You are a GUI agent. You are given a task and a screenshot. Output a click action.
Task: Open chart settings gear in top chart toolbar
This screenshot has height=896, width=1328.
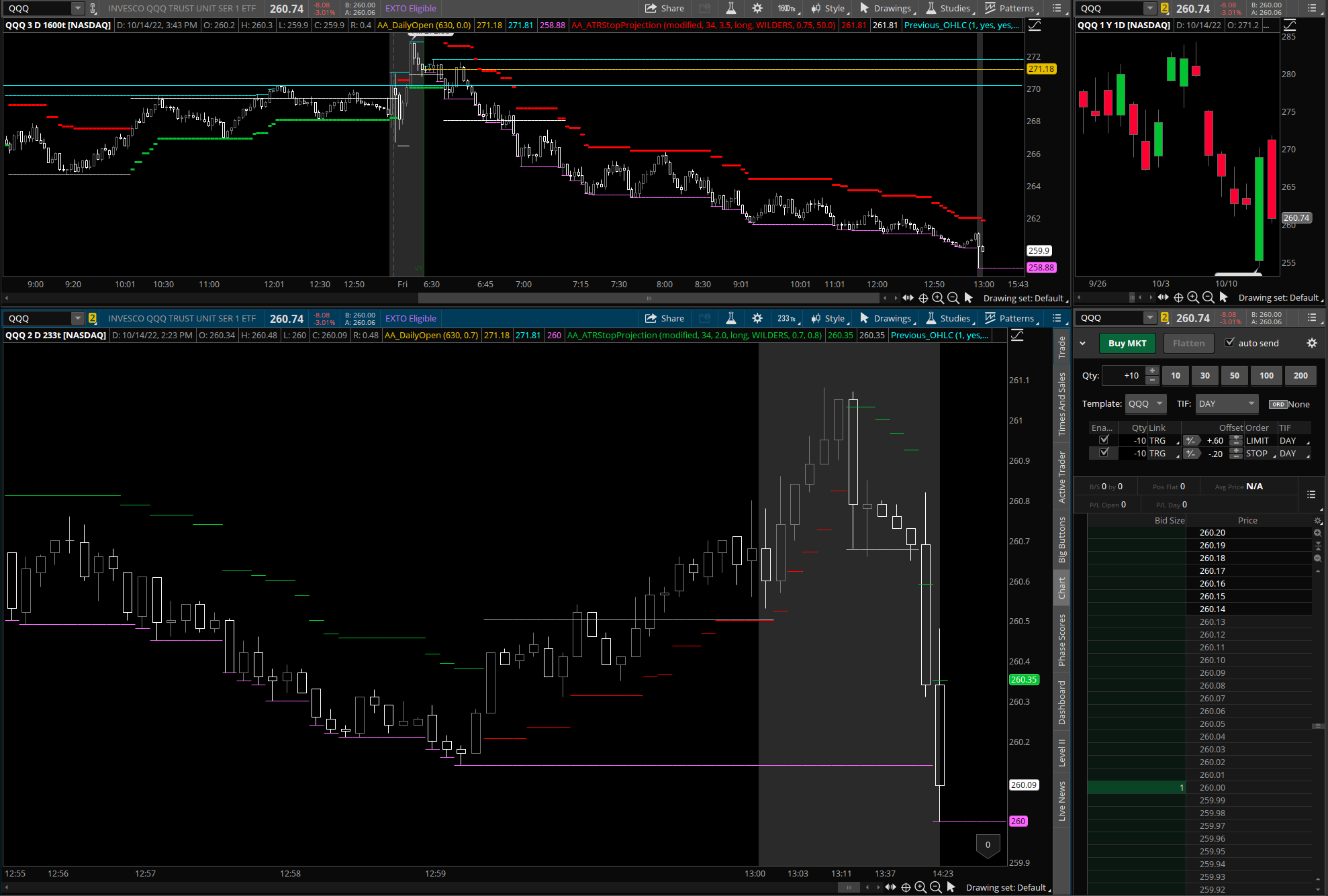pos(757,8)
